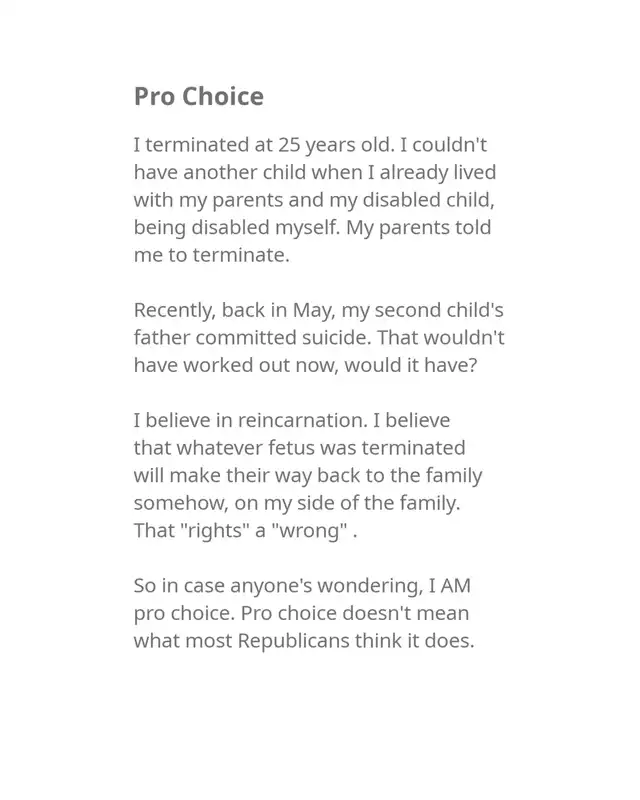This screenshot has height=800, width=640.
Task: Click the line "pro choice. Pro choice doesn't mean"
Action: [301, 613]
